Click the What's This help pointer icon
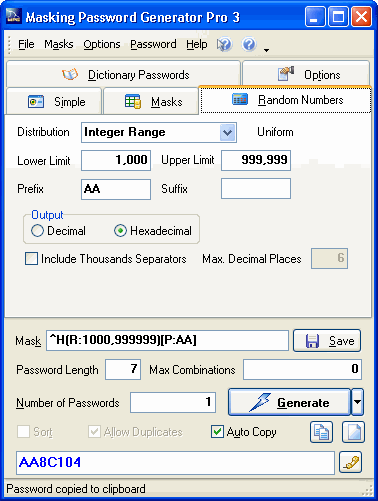378x501 pixels. coord(224,44)
